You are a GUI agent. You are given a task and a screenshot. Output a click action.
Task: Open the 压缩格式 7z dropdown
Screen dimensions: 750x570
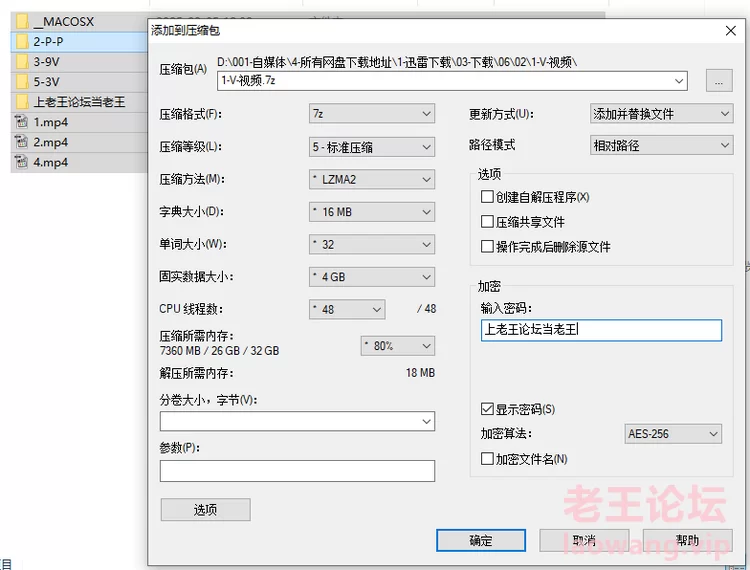372,114
